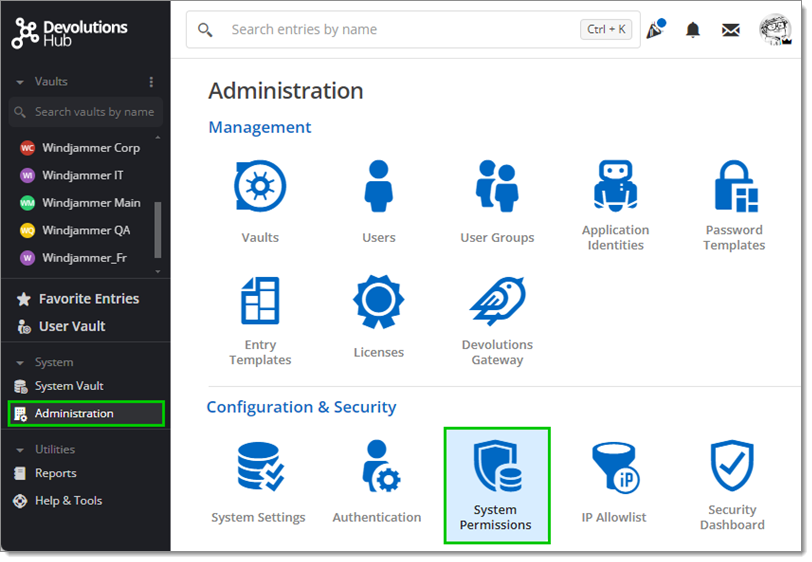This screenshot has height=562, width=812.
Task: Open Windjammer Main vault
Action: pos(80,203)
